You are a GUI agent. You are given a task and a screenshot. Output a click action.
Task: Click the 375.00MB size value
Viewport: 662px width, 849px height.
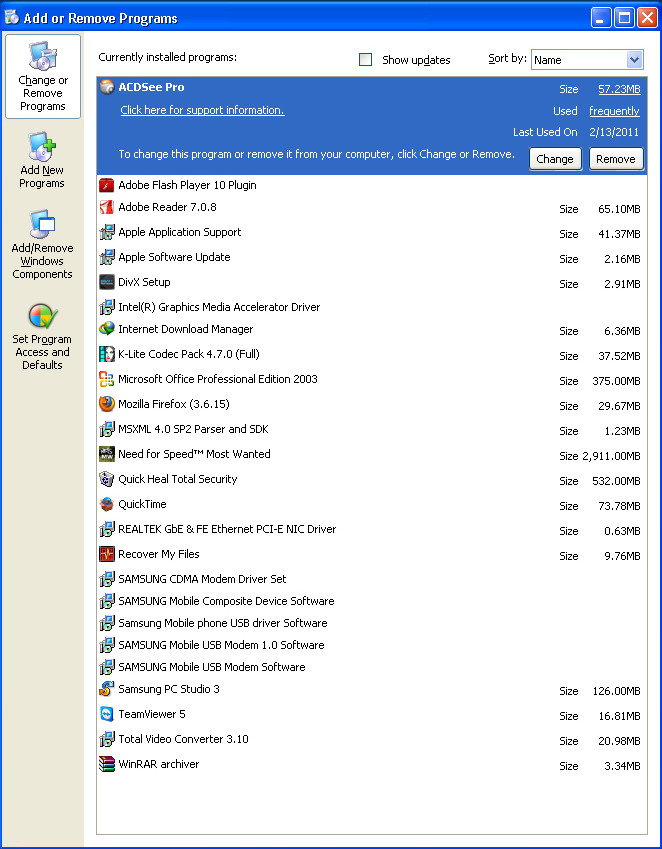click(x=616, y=381)
